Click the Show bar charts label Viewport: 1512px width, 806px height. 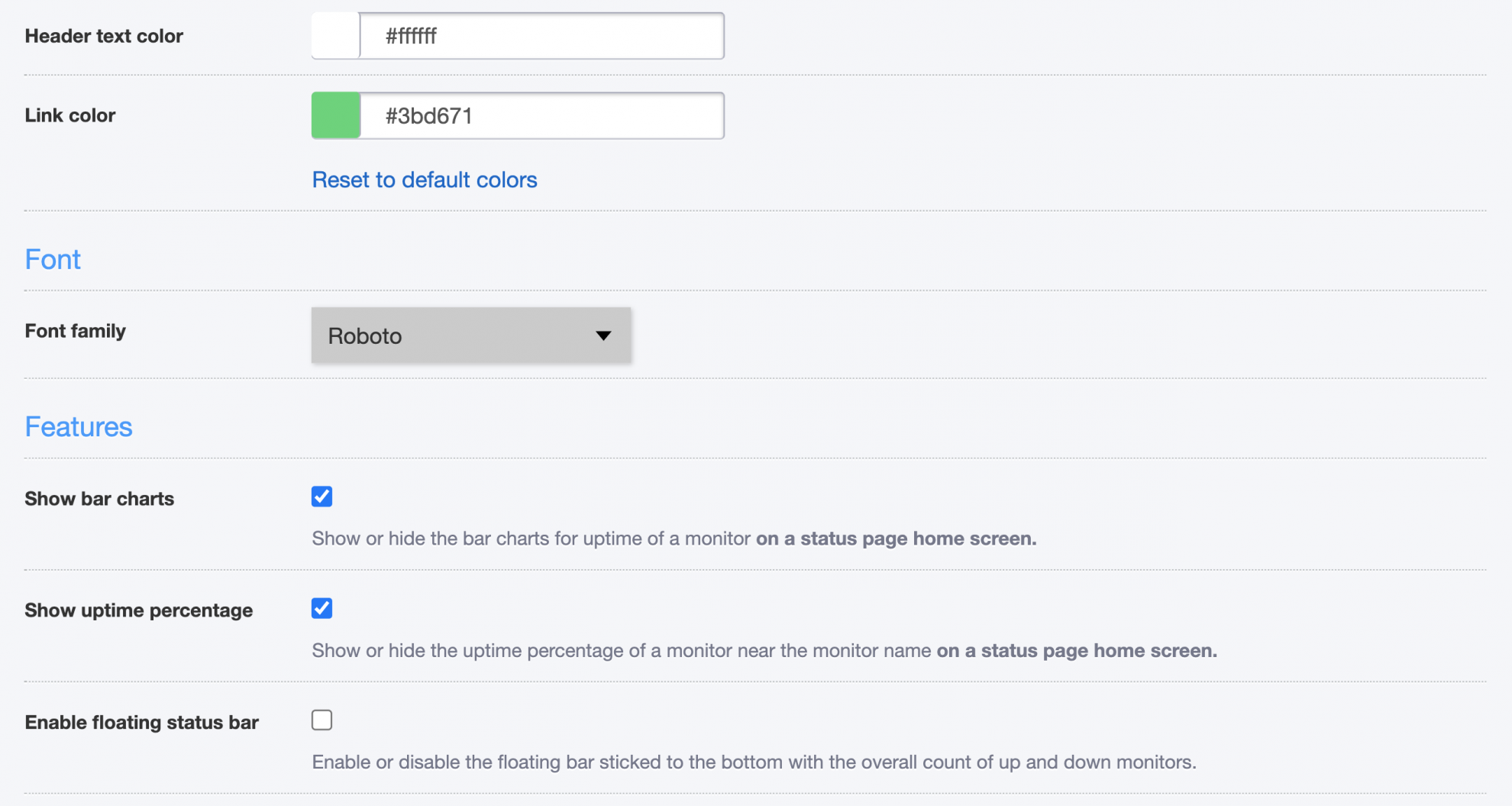(x=99, y=498)
